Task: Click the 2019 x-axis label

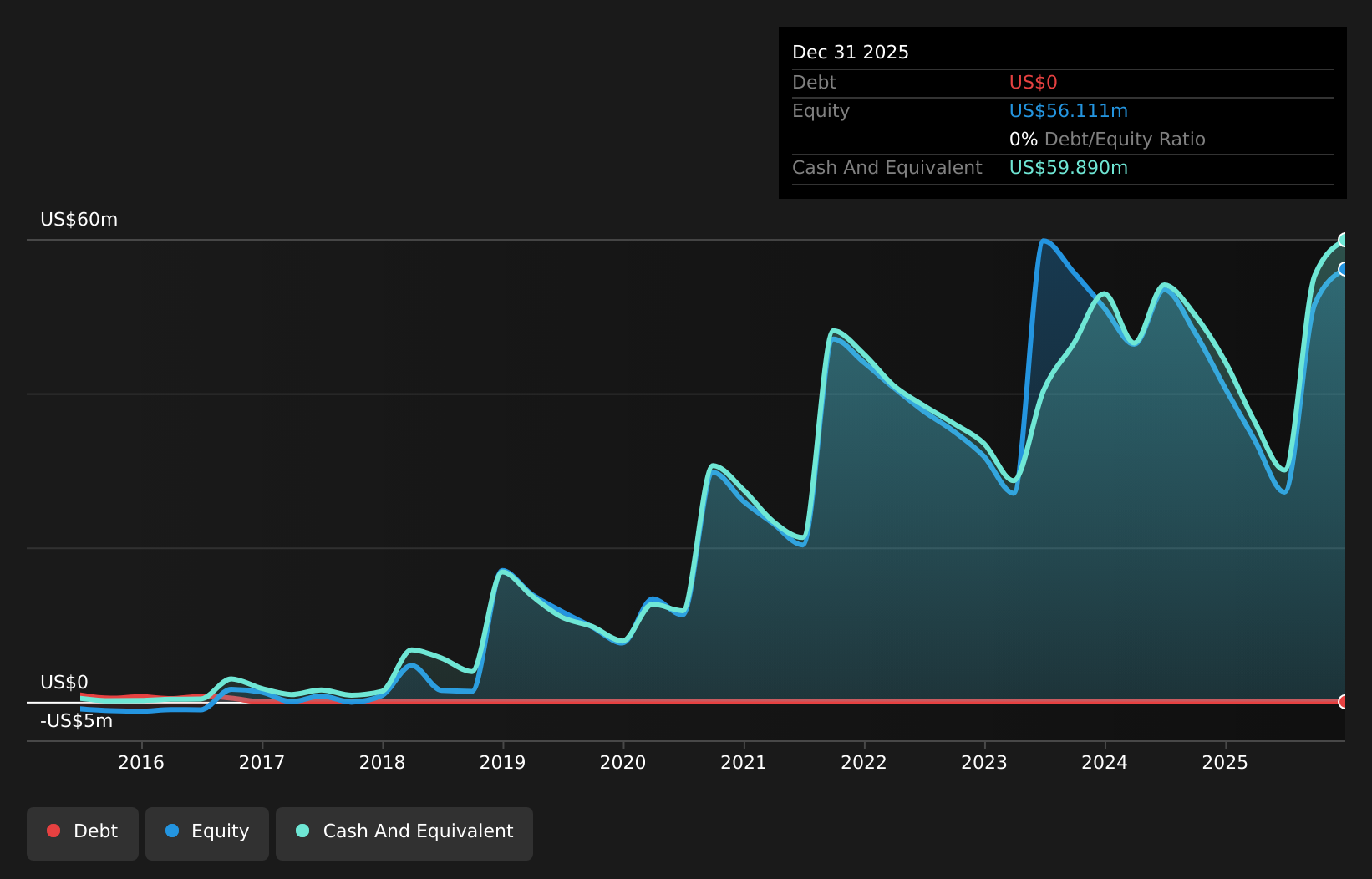Action: click(502, 762)
